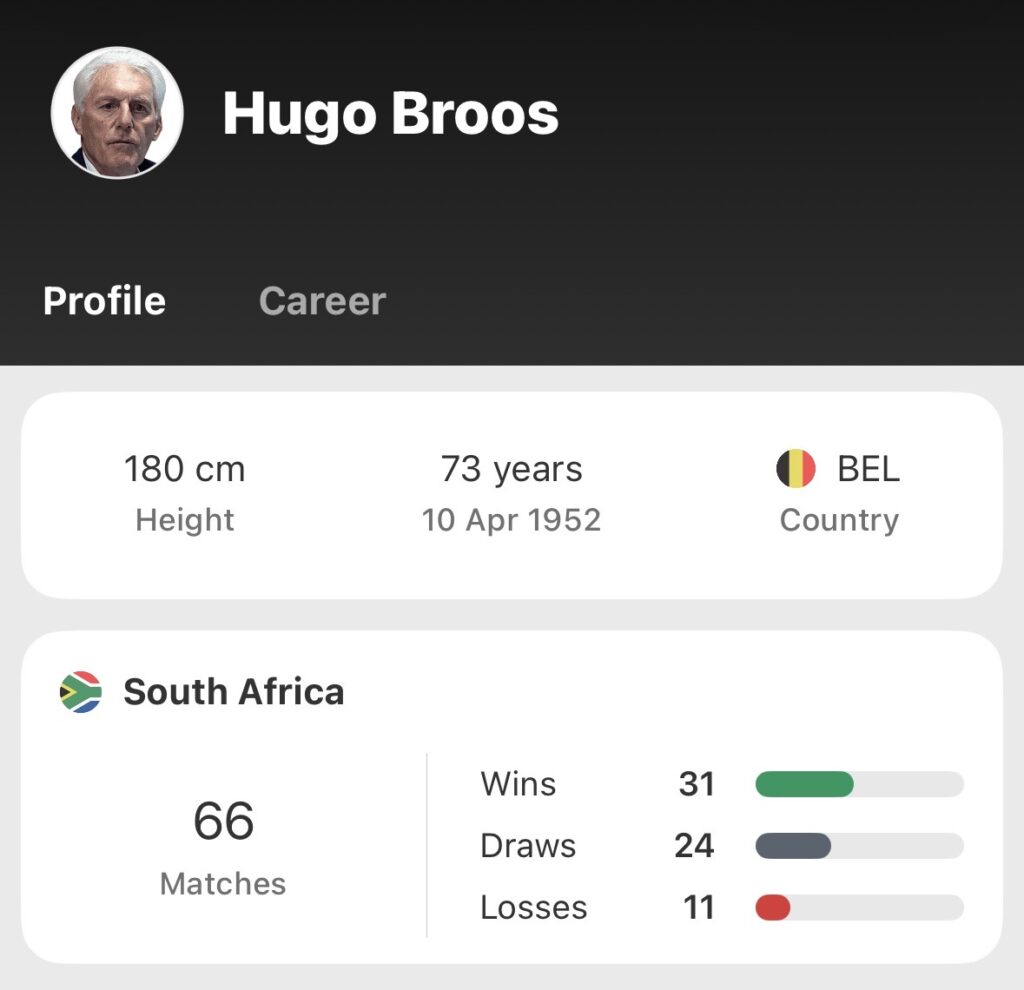This screenshot has width=1024, height=990.
Task: Click the Belgium flag icon
Action: (x=796, y=469)
